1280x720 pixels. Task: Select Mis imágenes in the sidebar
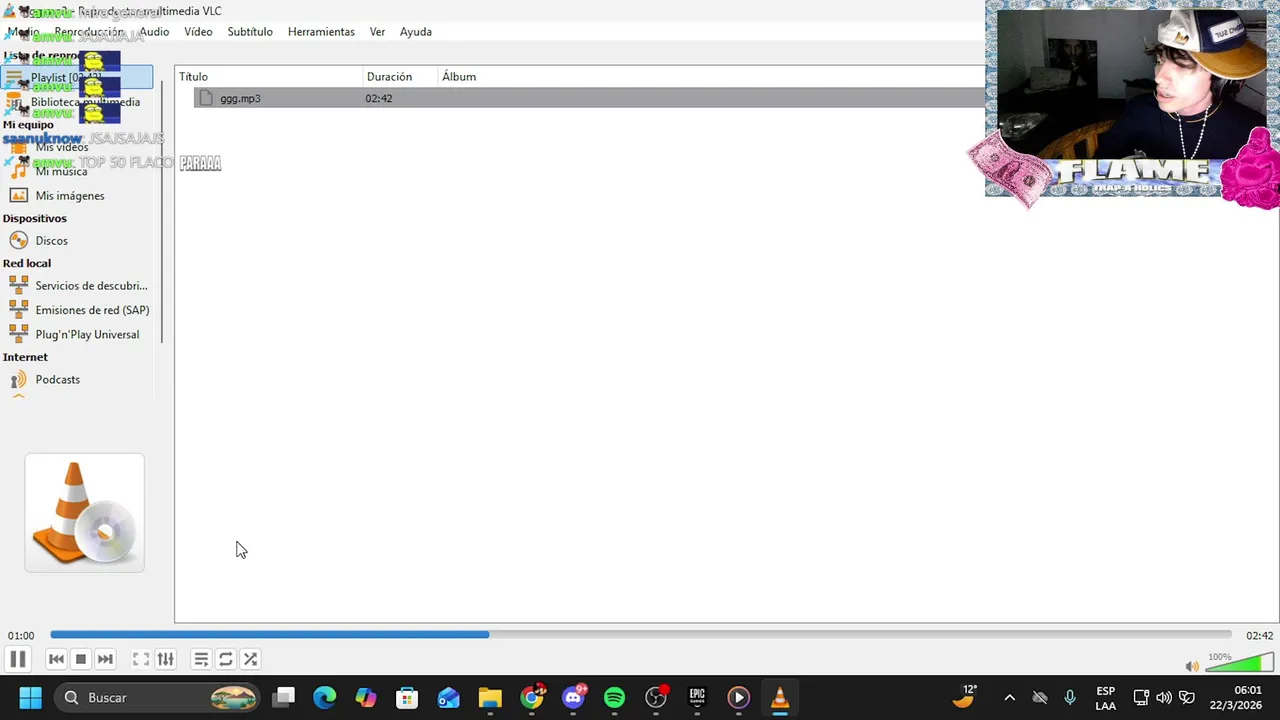(70, 195)
